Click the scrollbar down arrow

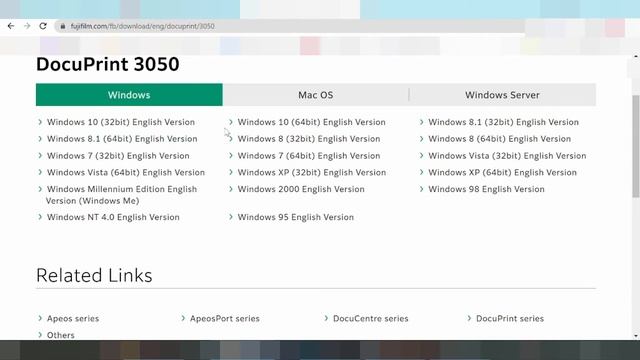point(636,336)
